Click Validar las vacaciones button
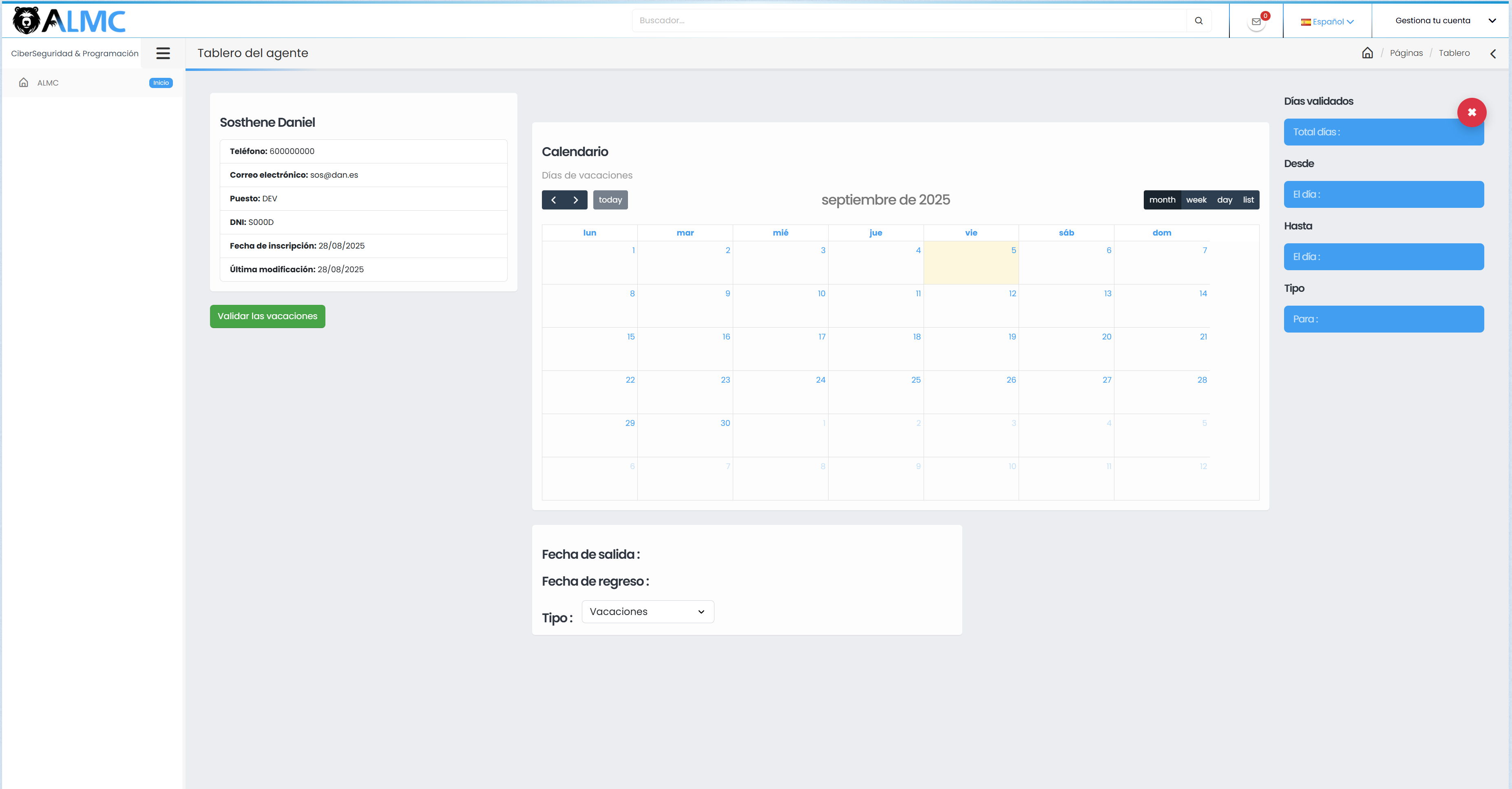 click(x=267, y=316)
